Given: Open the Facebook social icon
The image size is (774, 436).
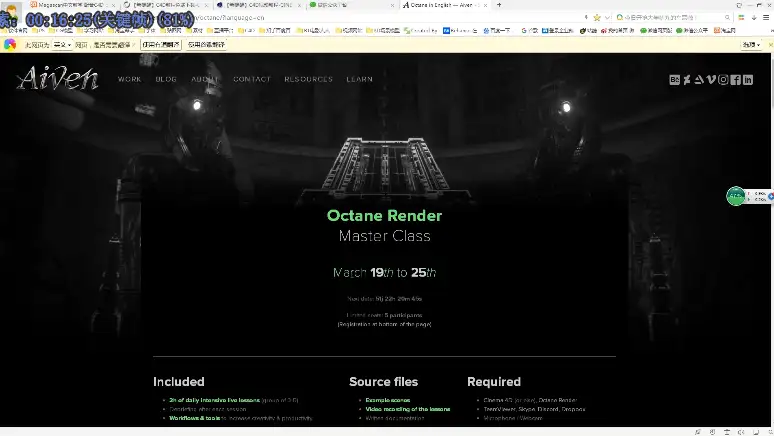Looking at the screenshot, I should click(735, 79).
